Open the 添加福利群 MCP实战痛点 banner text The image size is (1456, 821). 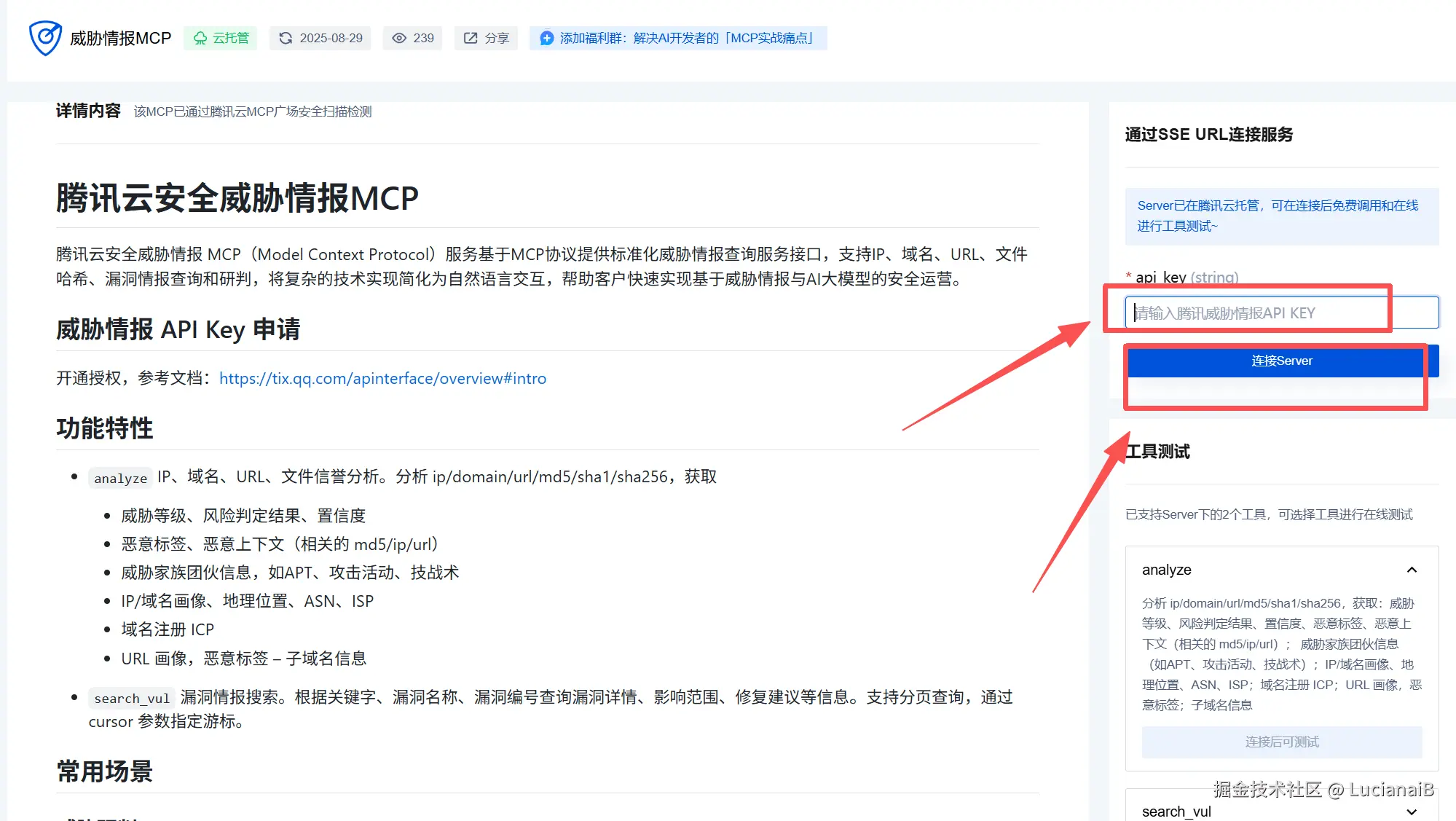pos(685,38)
